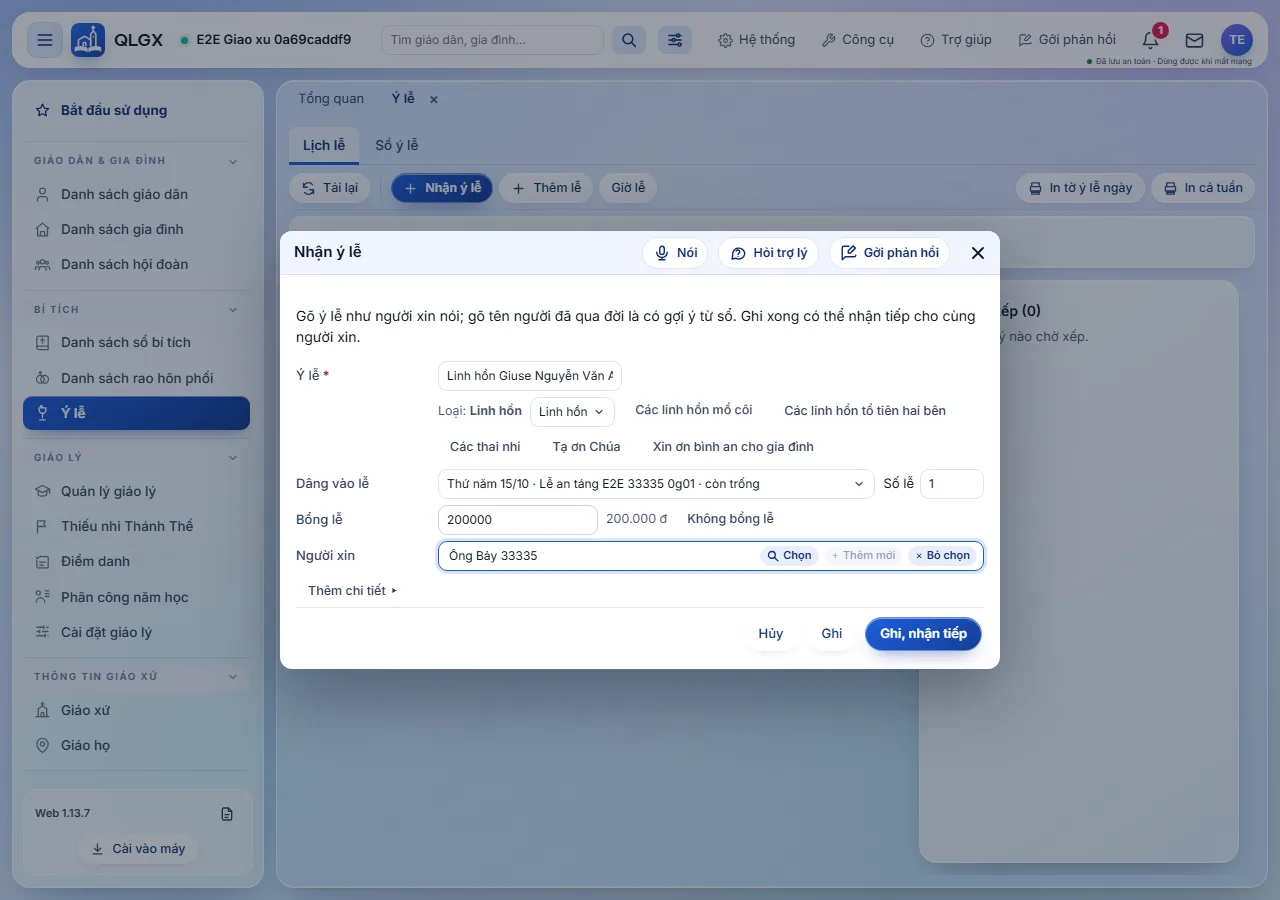Start voice input with Nói

675,253
